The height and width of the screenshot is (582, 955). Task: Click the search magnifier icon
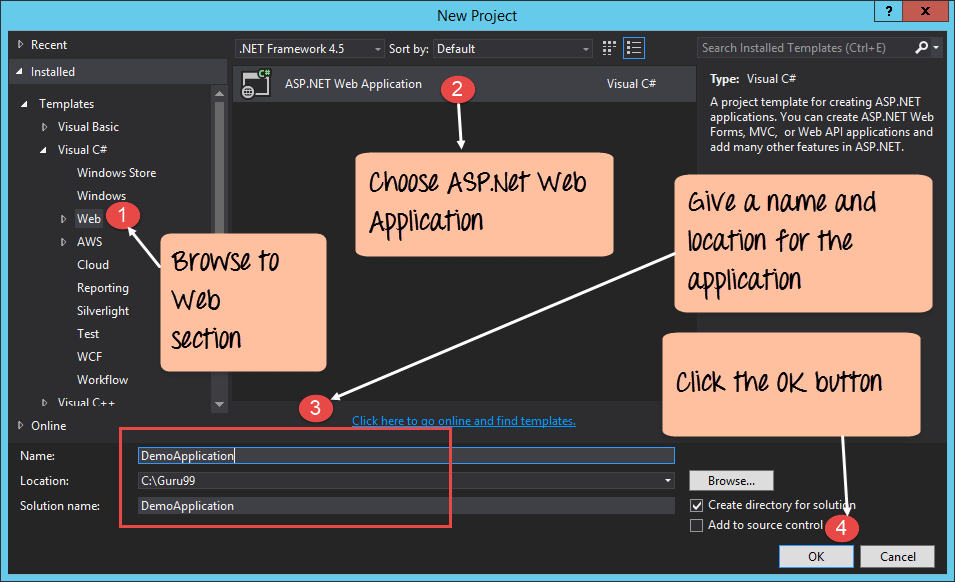pyautogui.click(x=921, y=47)
